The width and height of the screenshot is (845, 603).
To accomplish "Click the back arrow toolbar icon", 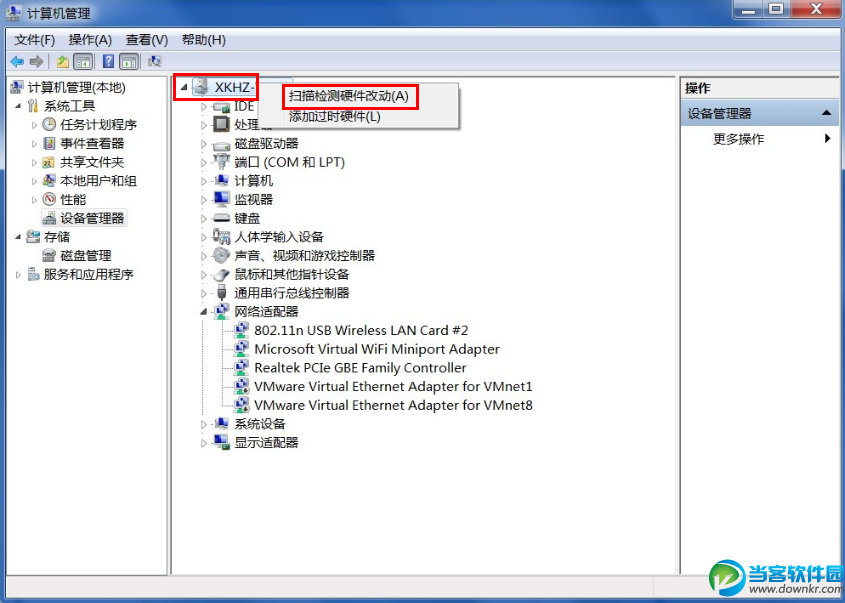I will (17, 61).
